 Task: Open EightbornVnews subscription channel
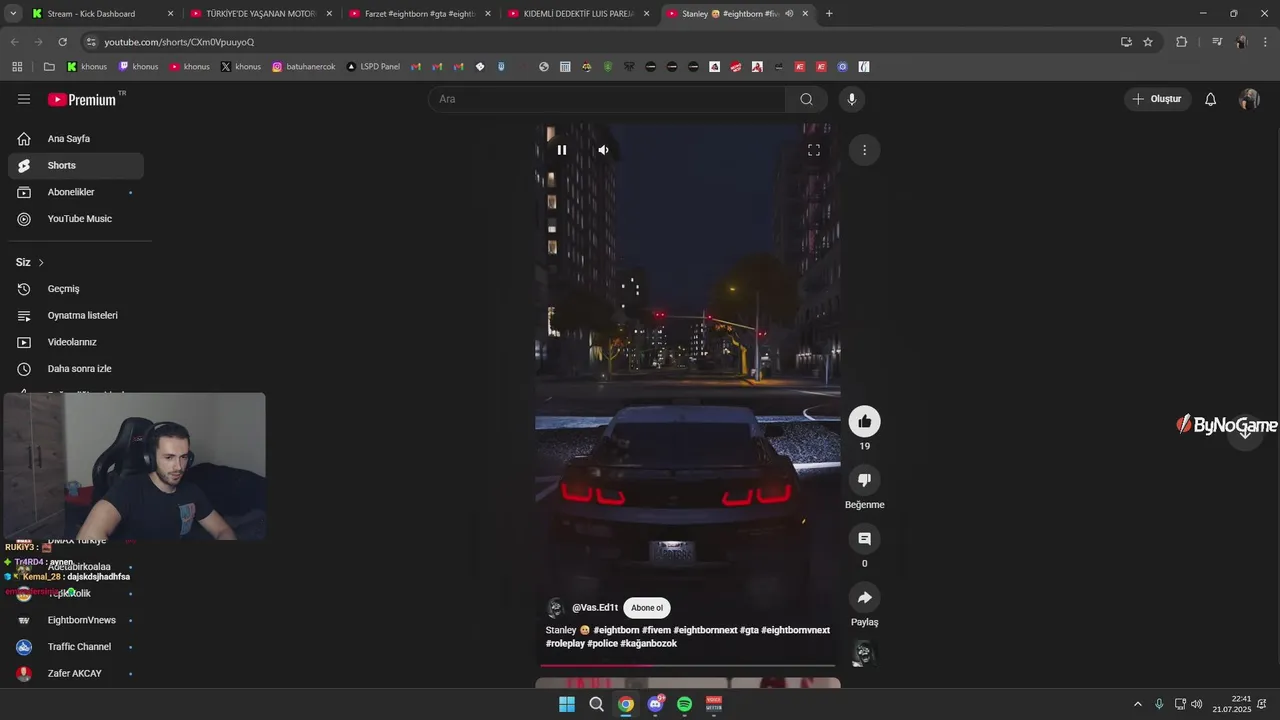point(76,620)
